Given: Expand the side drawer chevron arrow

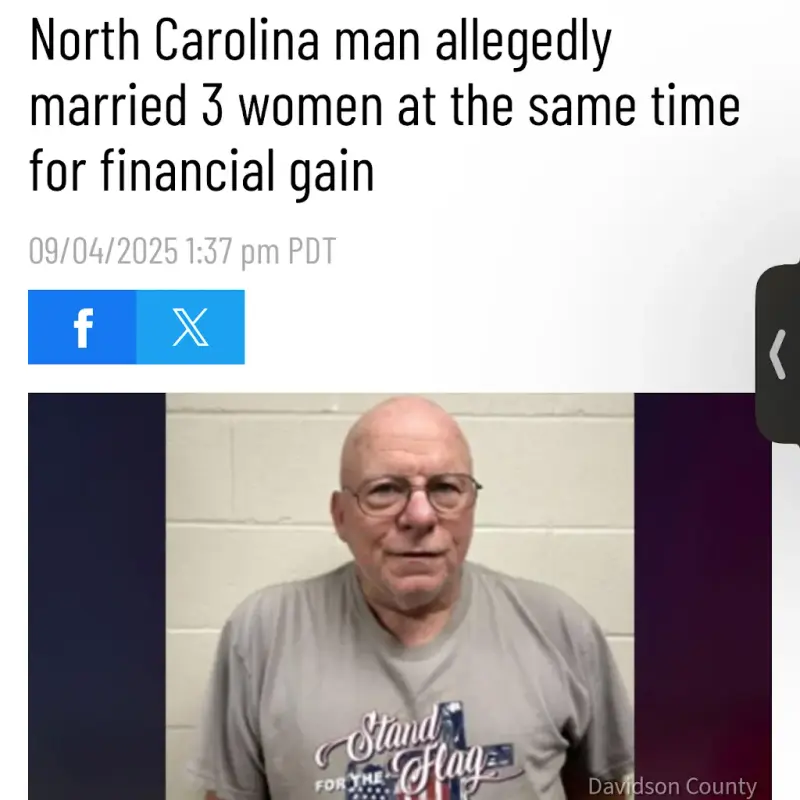Looking at the screenshot, I should (778, 354).
